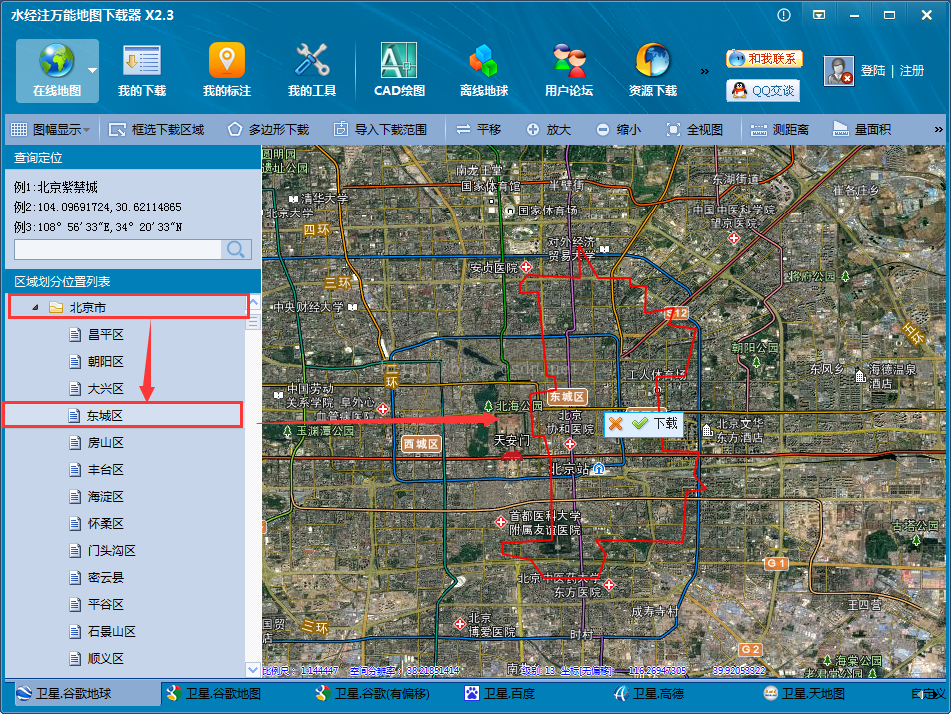Select the 量面积 measure area tool
The width and height of the screenshot is (951, 714).
(862, 129)
